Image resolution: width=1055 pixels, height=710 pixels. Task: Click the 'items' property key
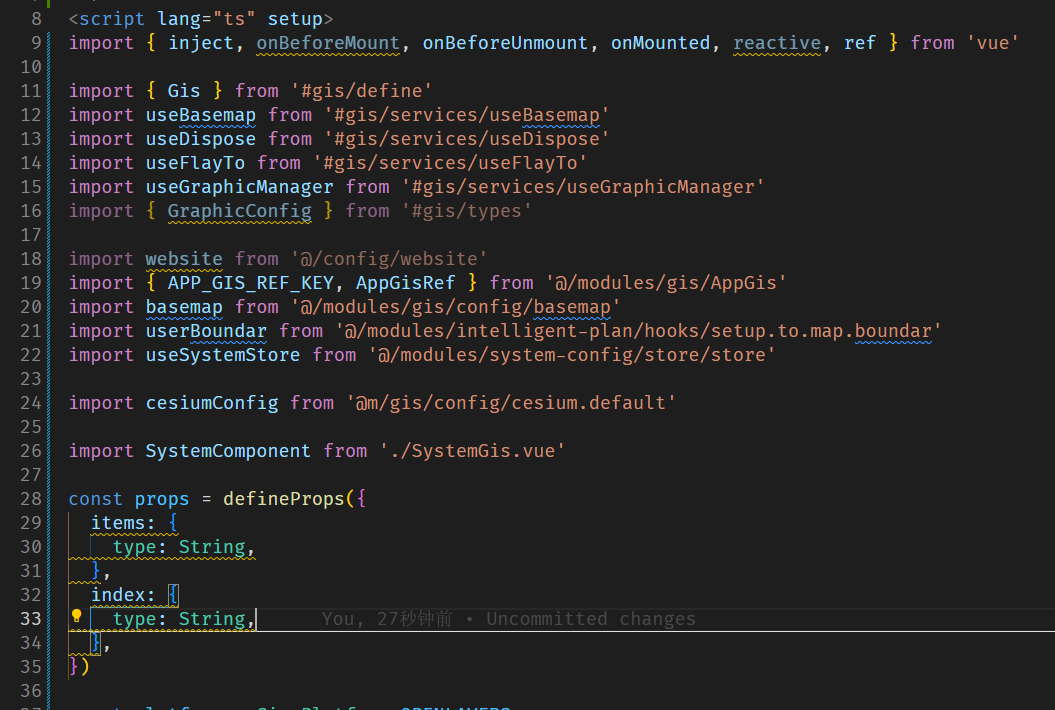coord(118,523)
